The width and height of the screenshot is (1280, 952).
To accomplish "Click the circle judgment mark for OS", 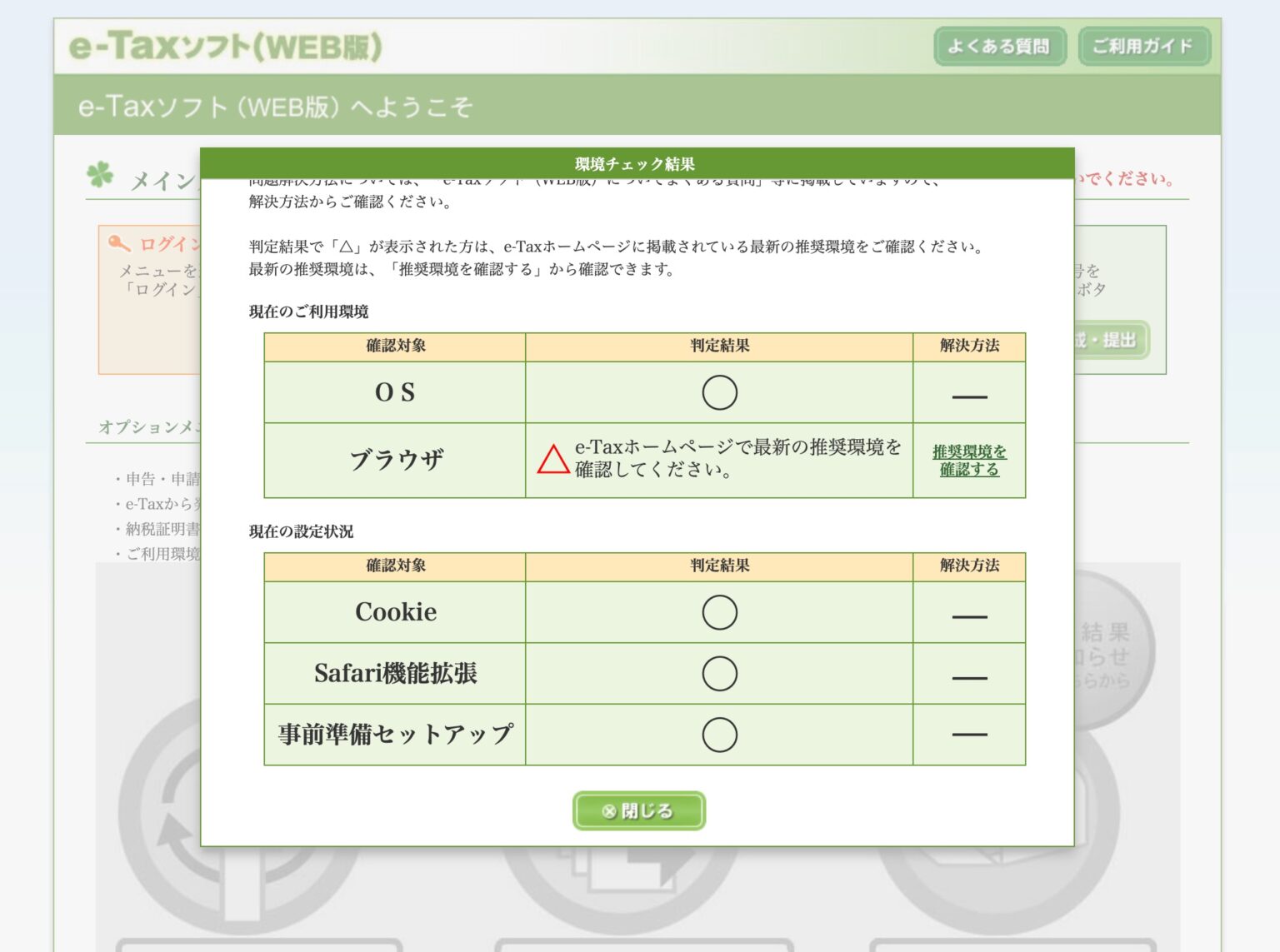I will tap(719, 391).
